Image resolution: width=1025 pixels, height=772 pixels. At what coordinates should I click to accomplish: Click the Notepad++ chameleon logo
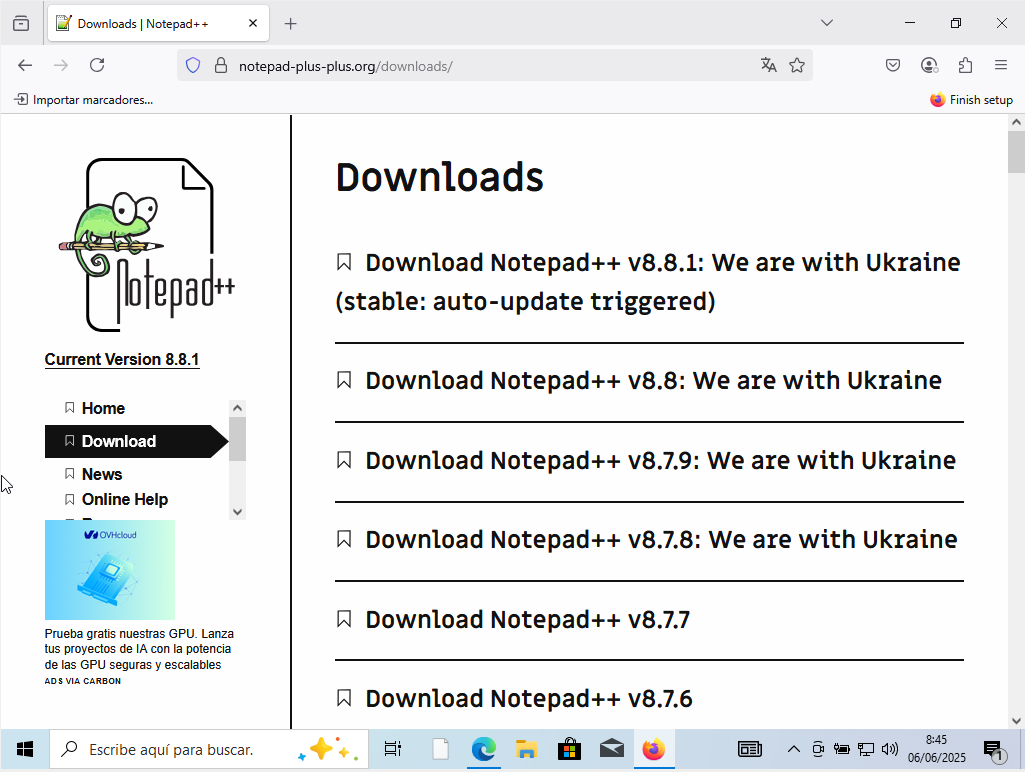(x=147, y=244)
